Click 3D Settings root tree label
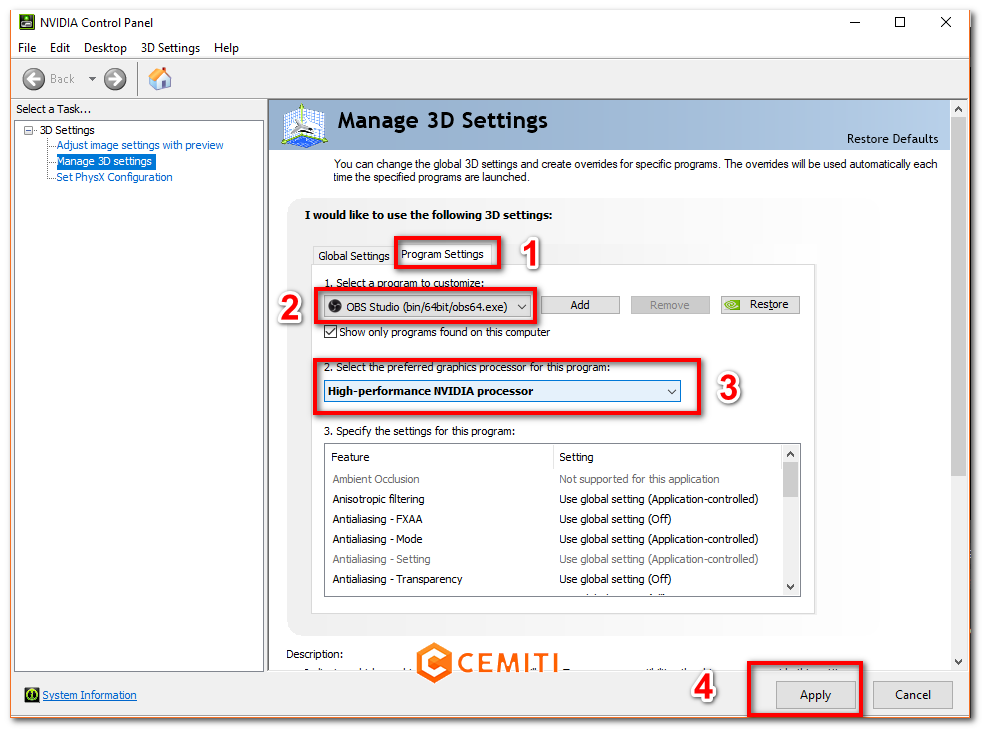This screenshot has width=982, height=729. pyautogui.click(x=67, y=130)
